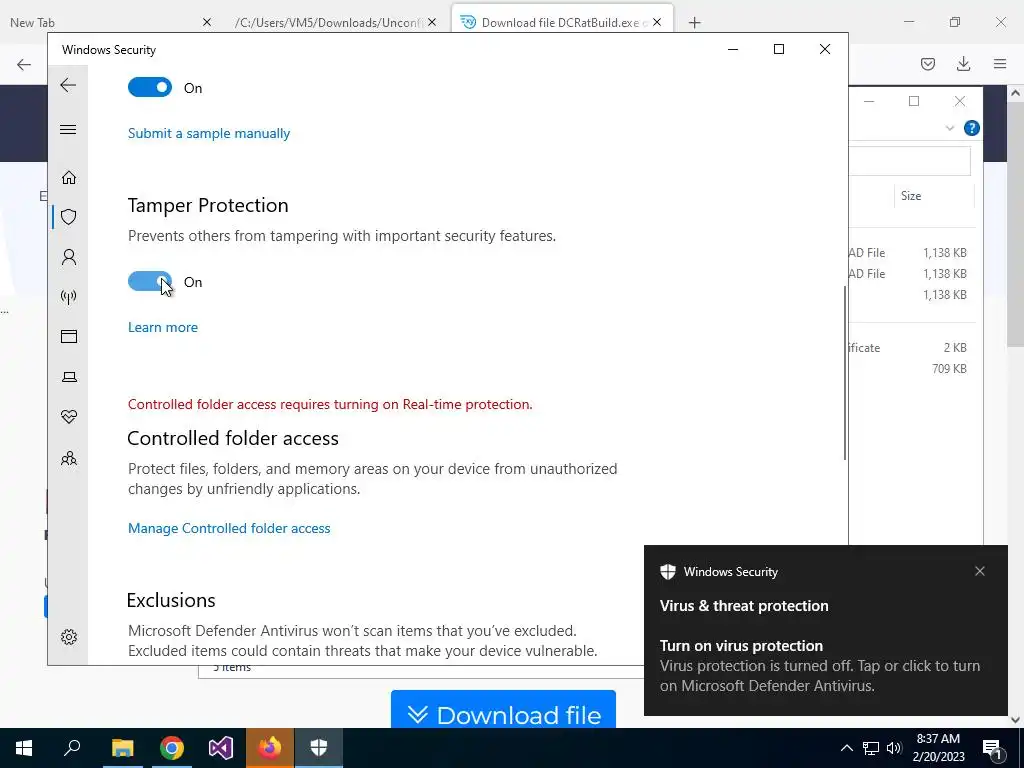The height and width of the screenshot is (768, 1024).
Task: Click the blue Download file button
Action: [504, 709]
